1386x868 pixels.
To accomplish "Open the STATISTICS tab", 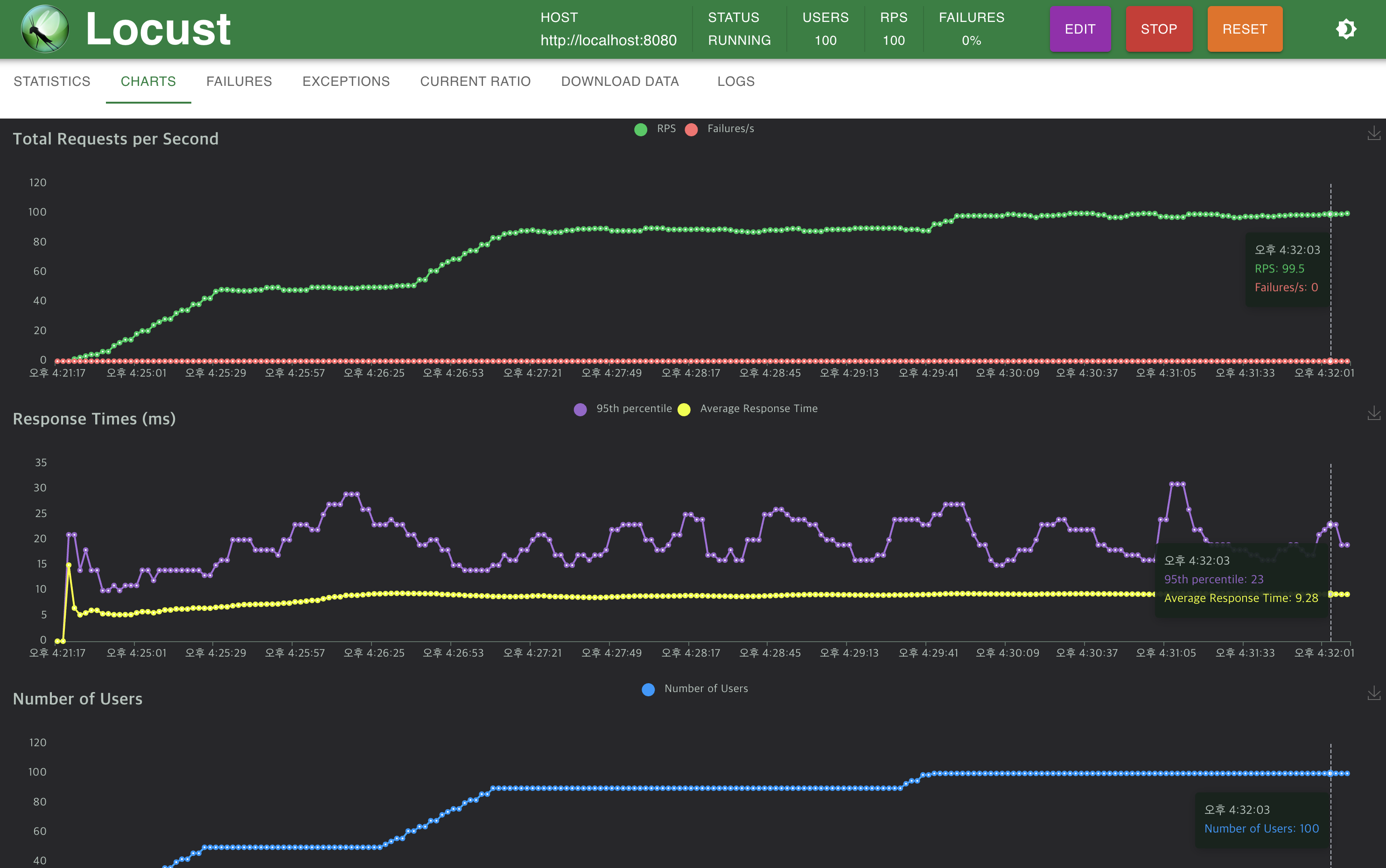I will [52, 82].
